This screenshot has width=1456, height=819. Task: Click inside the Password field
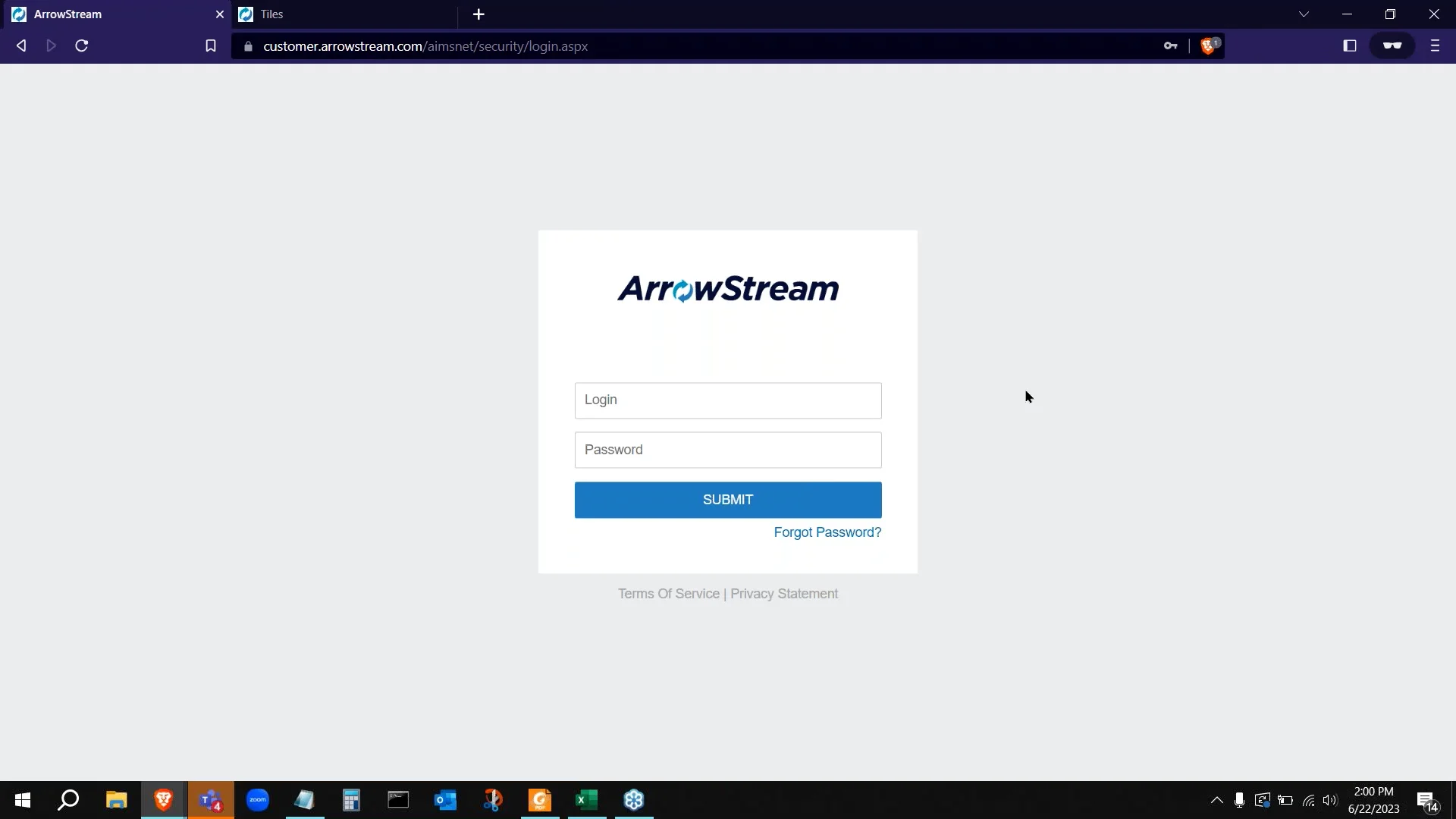coord(727,450)
